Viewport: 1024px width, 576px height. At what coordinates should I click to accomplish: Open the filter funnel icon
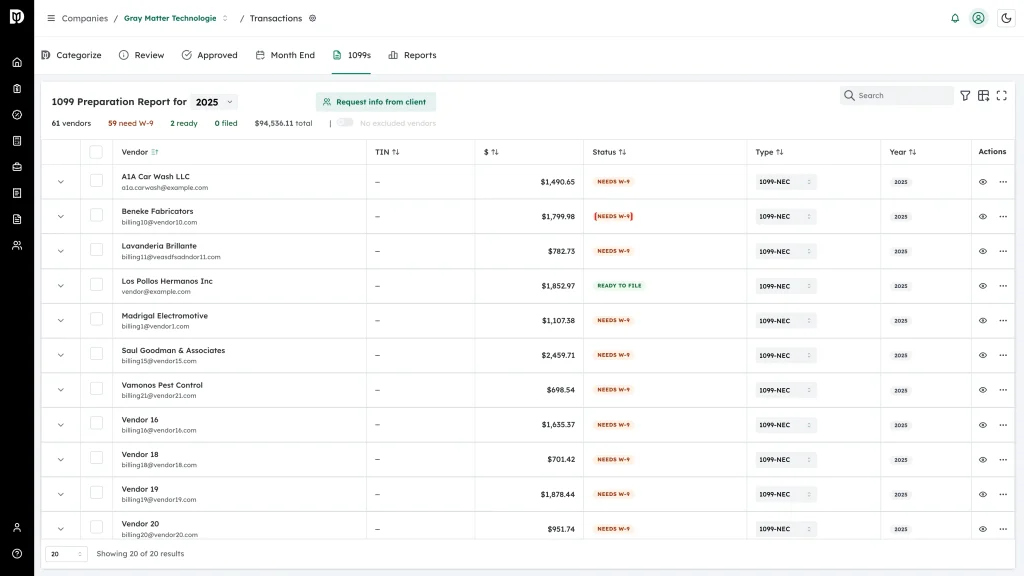coord(965,95)
